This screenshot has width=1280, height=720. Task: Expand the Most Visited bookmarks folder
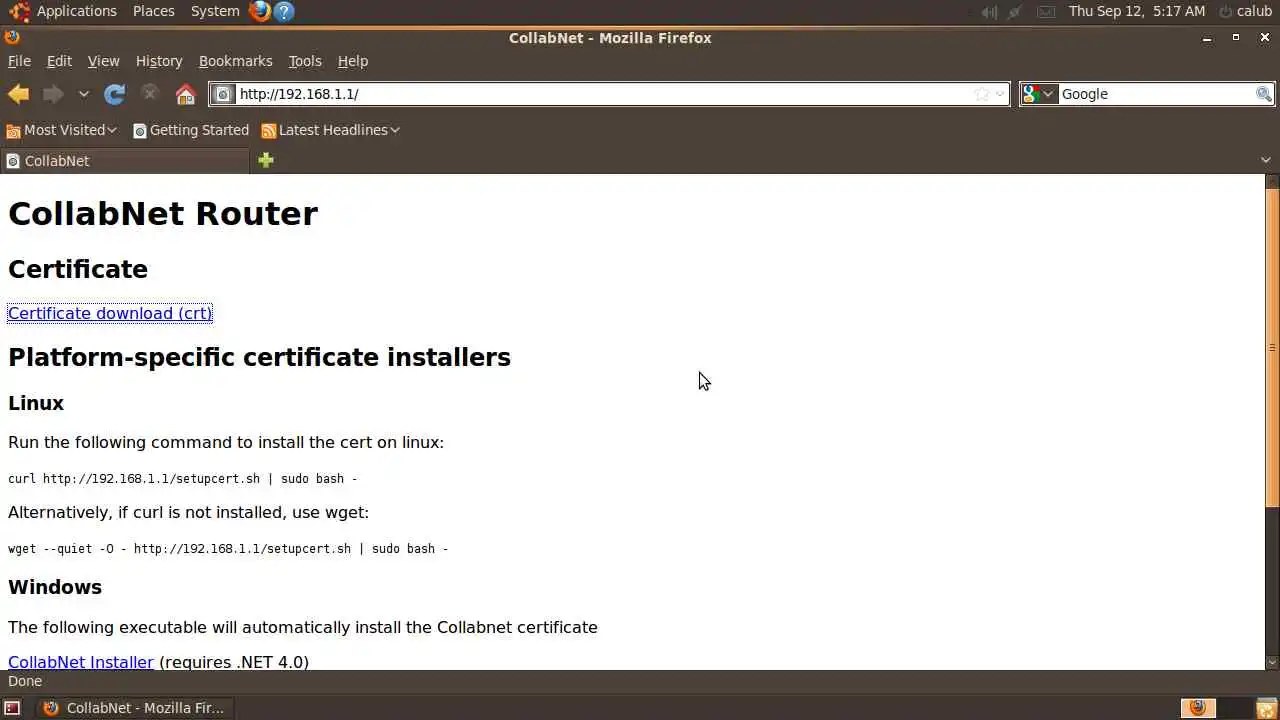(61, 130)
